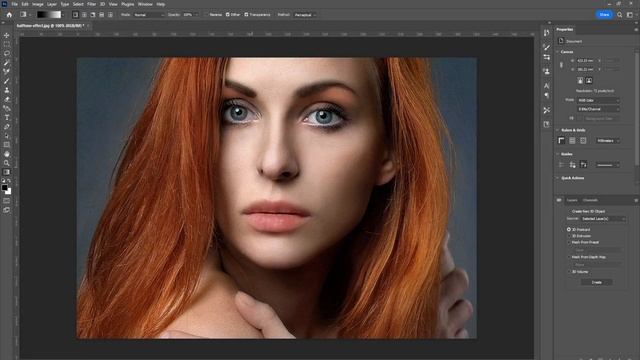Toggle the Transparency checkbox
Screen dimensions: 640x360
pyautogui.click(x=246, y=15)
